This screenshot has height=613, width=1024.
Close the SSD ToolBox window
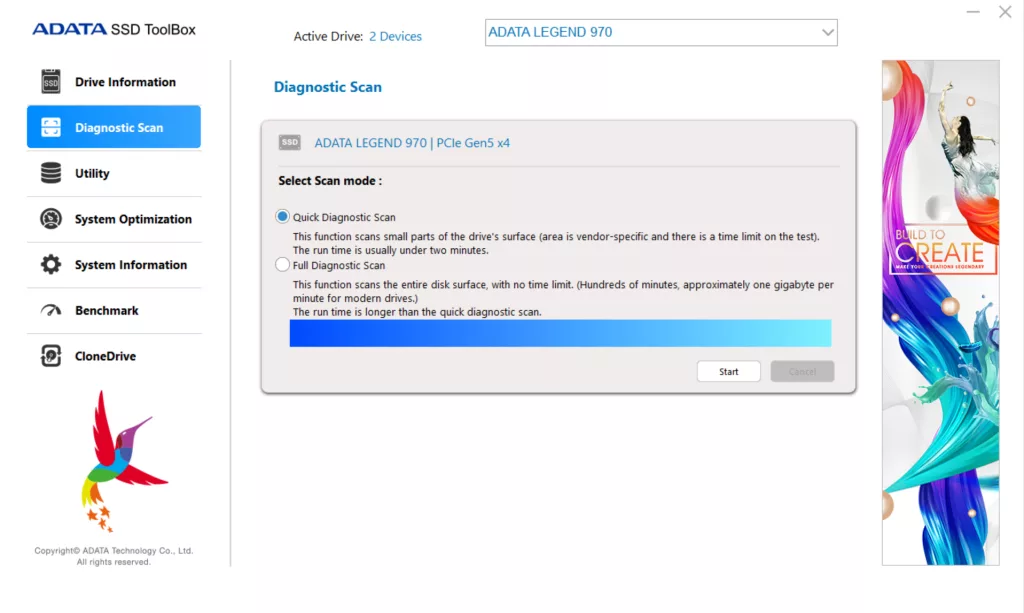pos(1005,12)
